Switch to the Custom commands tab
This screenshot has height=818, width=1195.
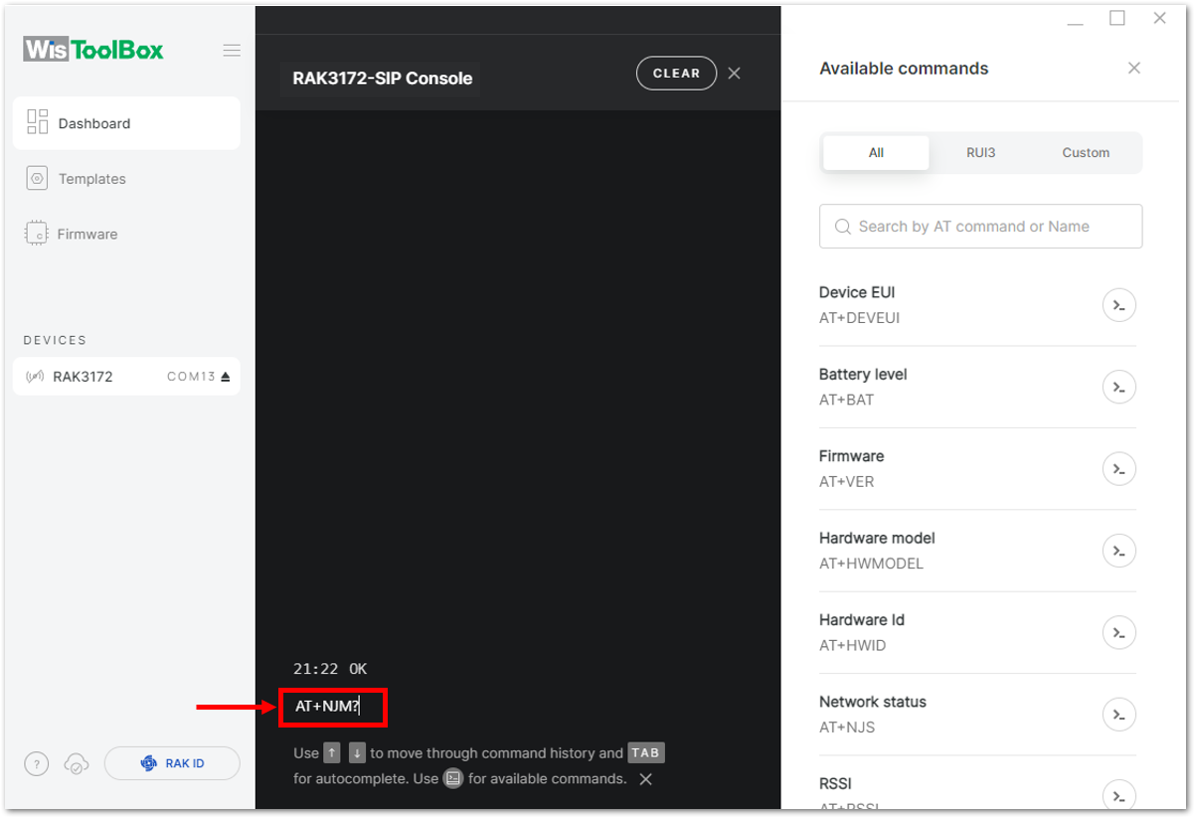click(x=1086, y=152)
